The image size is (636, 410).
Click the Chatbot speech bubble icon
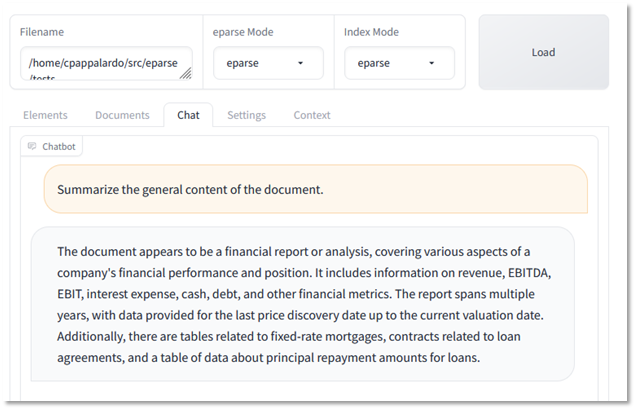click(x=32, y=146)
